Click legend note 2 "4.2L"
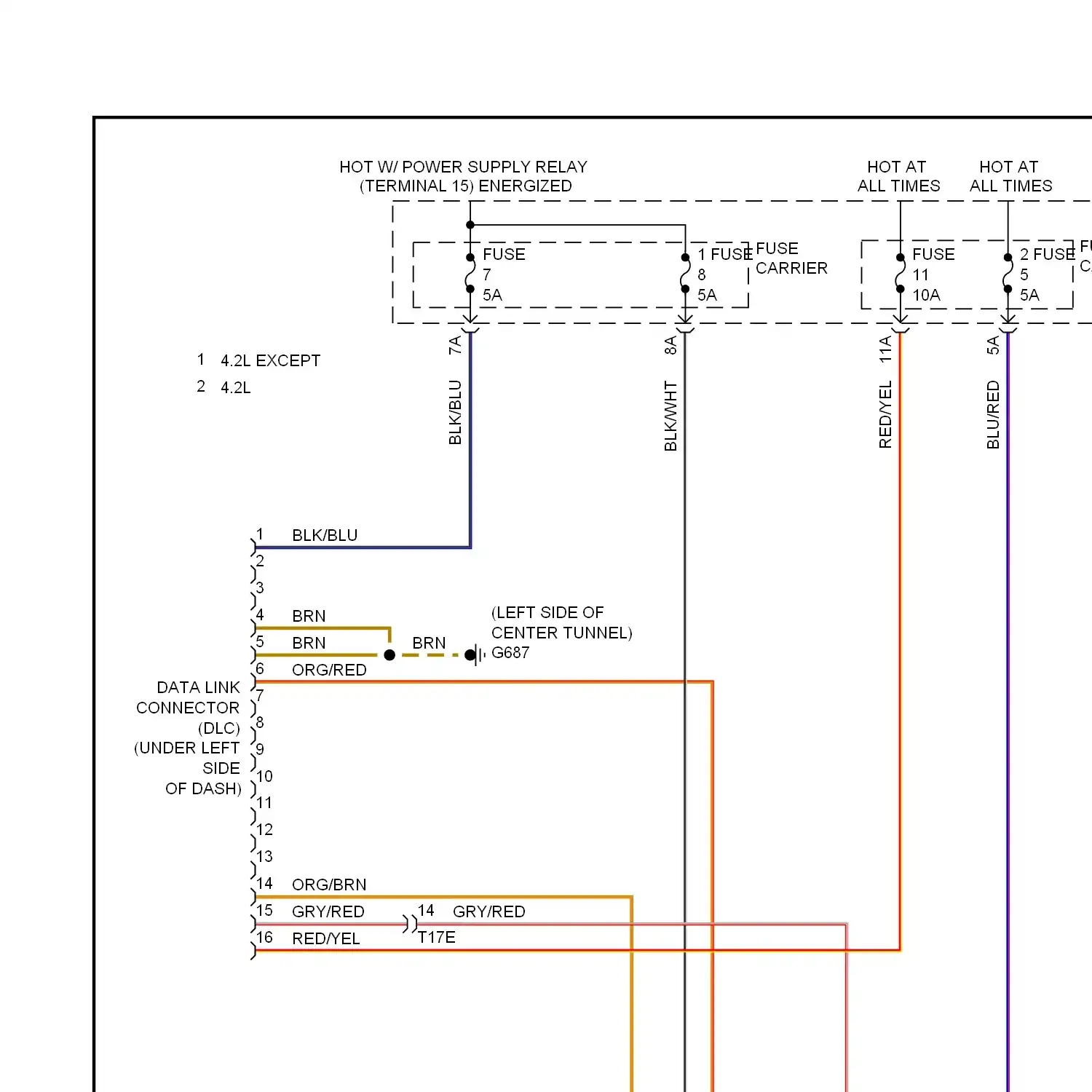The image size is (1092, 1092). click(x=235, y=387)
